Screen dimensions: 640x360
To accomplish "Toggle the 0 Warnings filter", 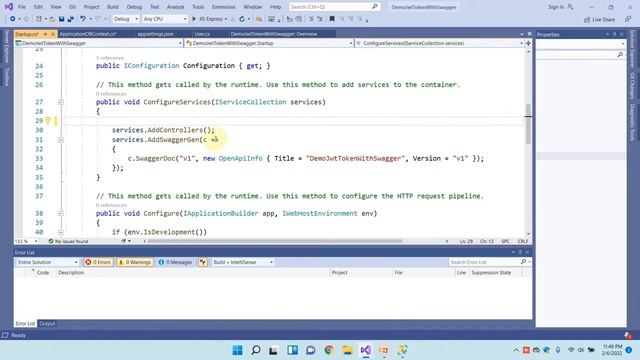I will pos(135,262).
